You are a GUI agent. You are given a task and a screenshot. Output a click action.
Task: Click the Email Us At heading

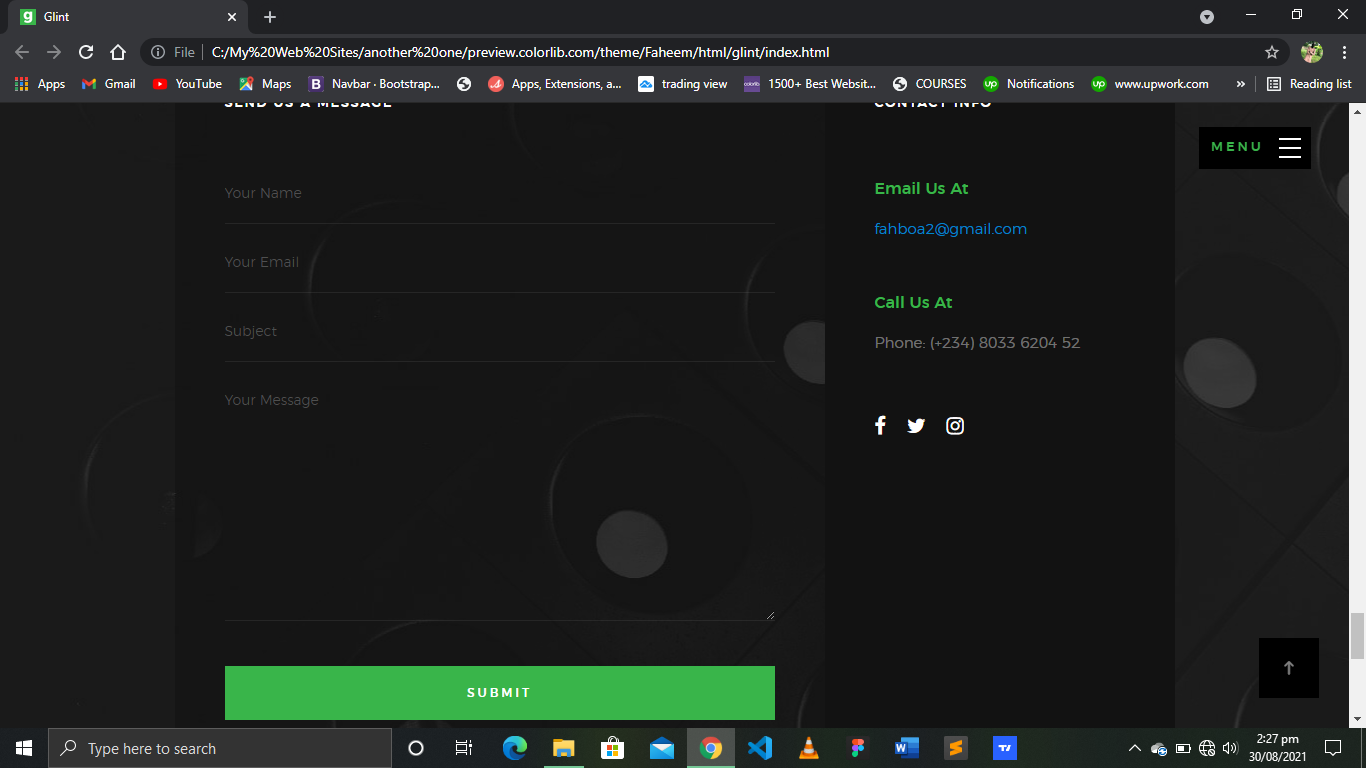point(921,189)
